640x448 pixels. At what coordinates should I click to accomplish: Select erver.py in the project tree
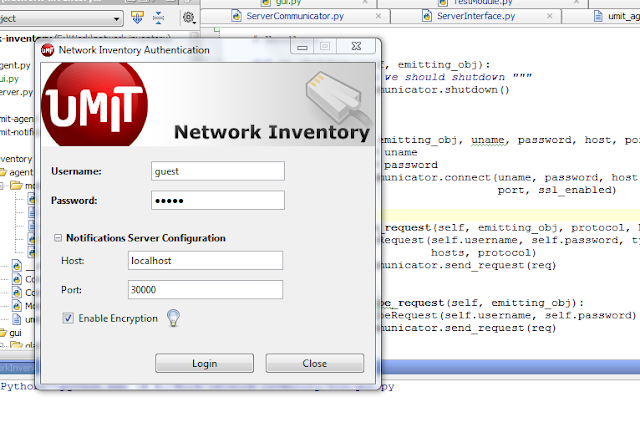click(x=16, y=92)
